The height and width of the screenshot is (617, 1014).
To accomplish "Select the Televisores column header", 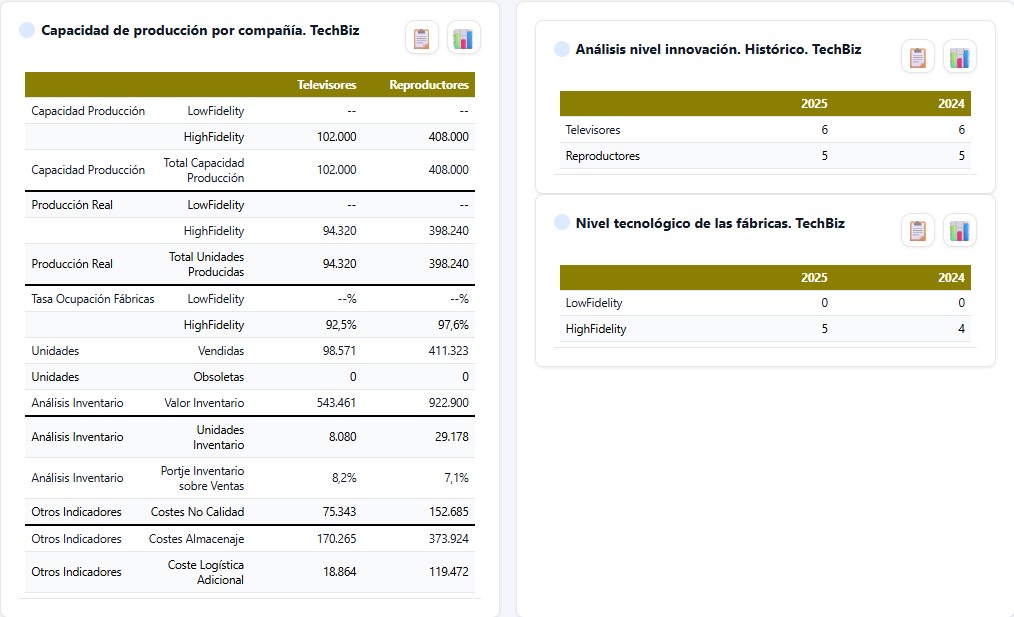I will [x=327, y=85].
